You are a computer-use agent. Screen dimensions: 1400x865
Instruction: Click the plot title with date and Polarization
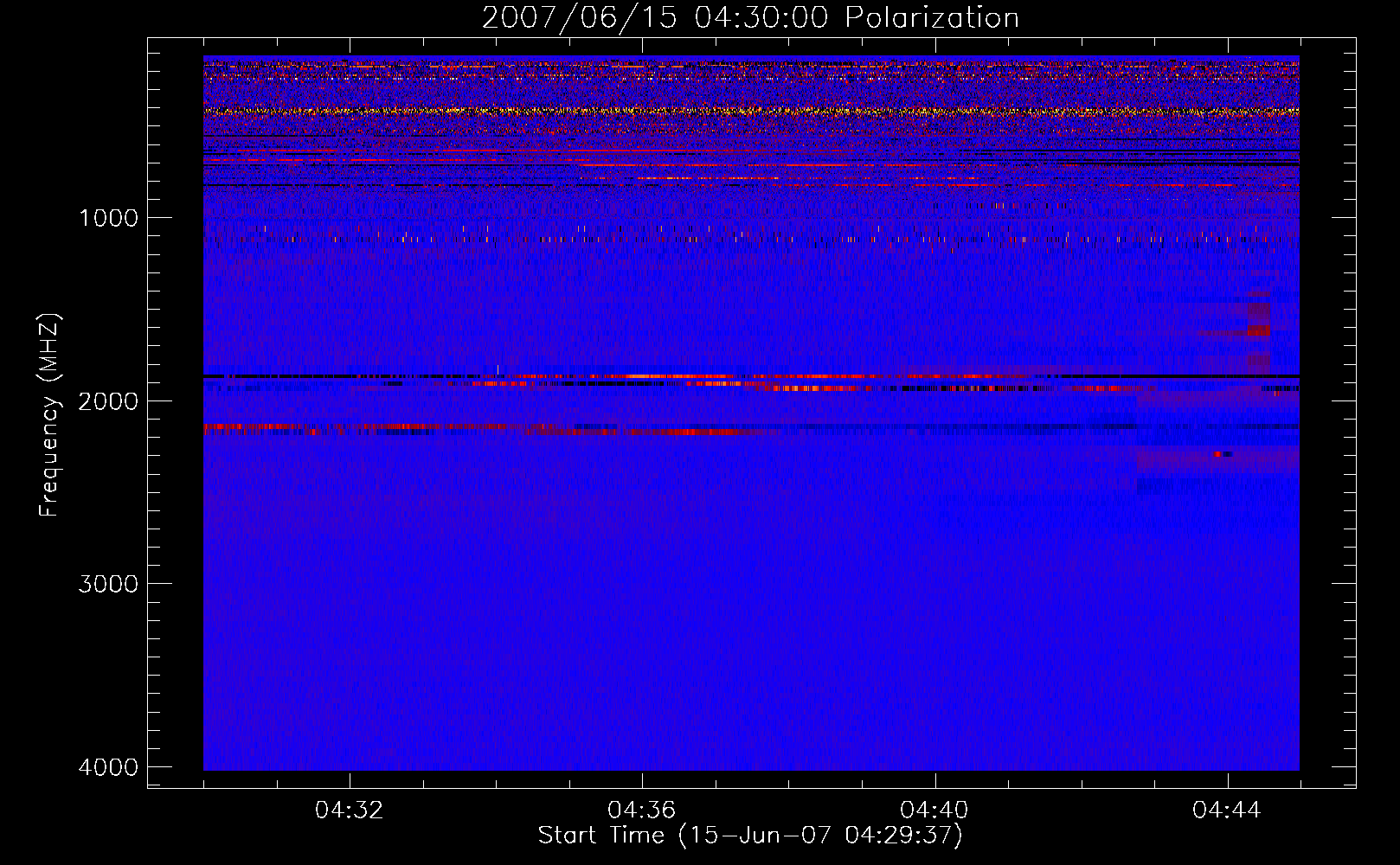click(x=750, y=18)
